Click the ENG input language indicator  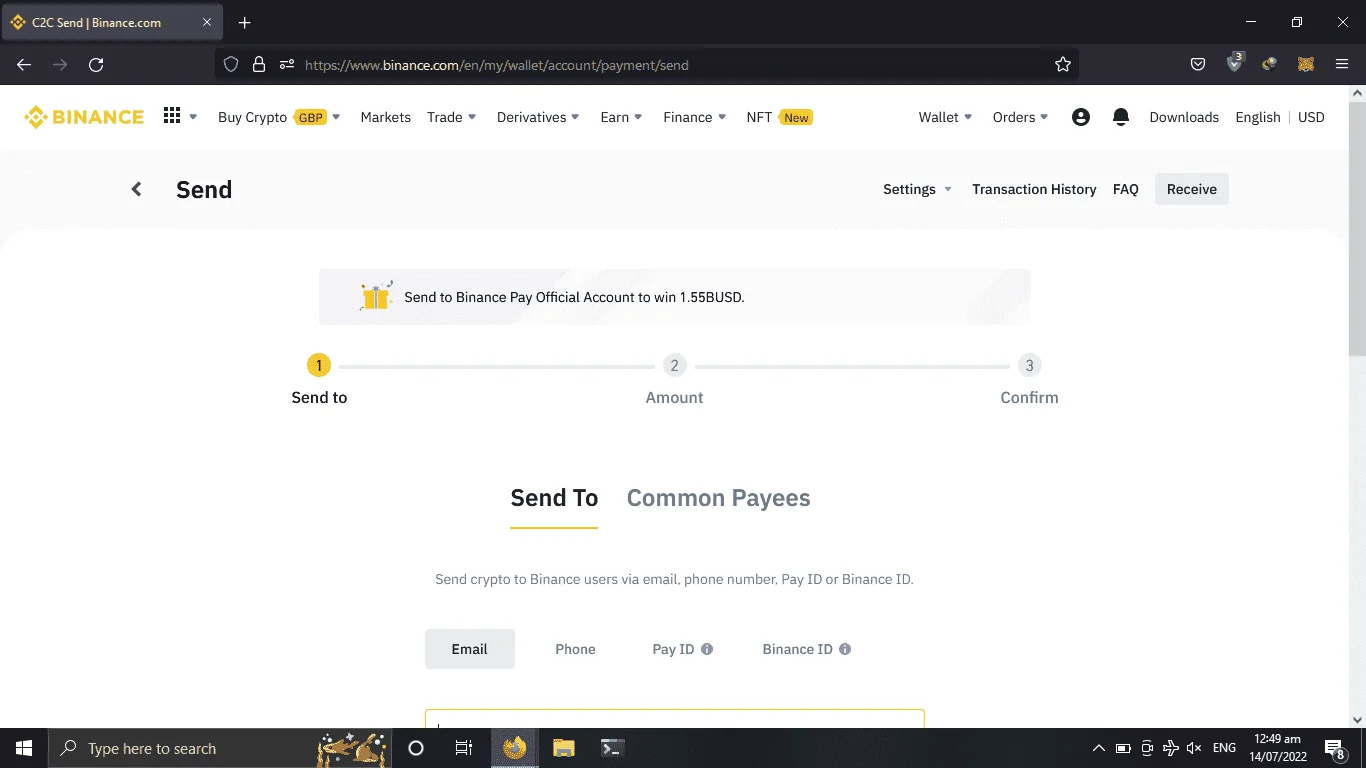pyautogui.click(x=1224, y=748)
